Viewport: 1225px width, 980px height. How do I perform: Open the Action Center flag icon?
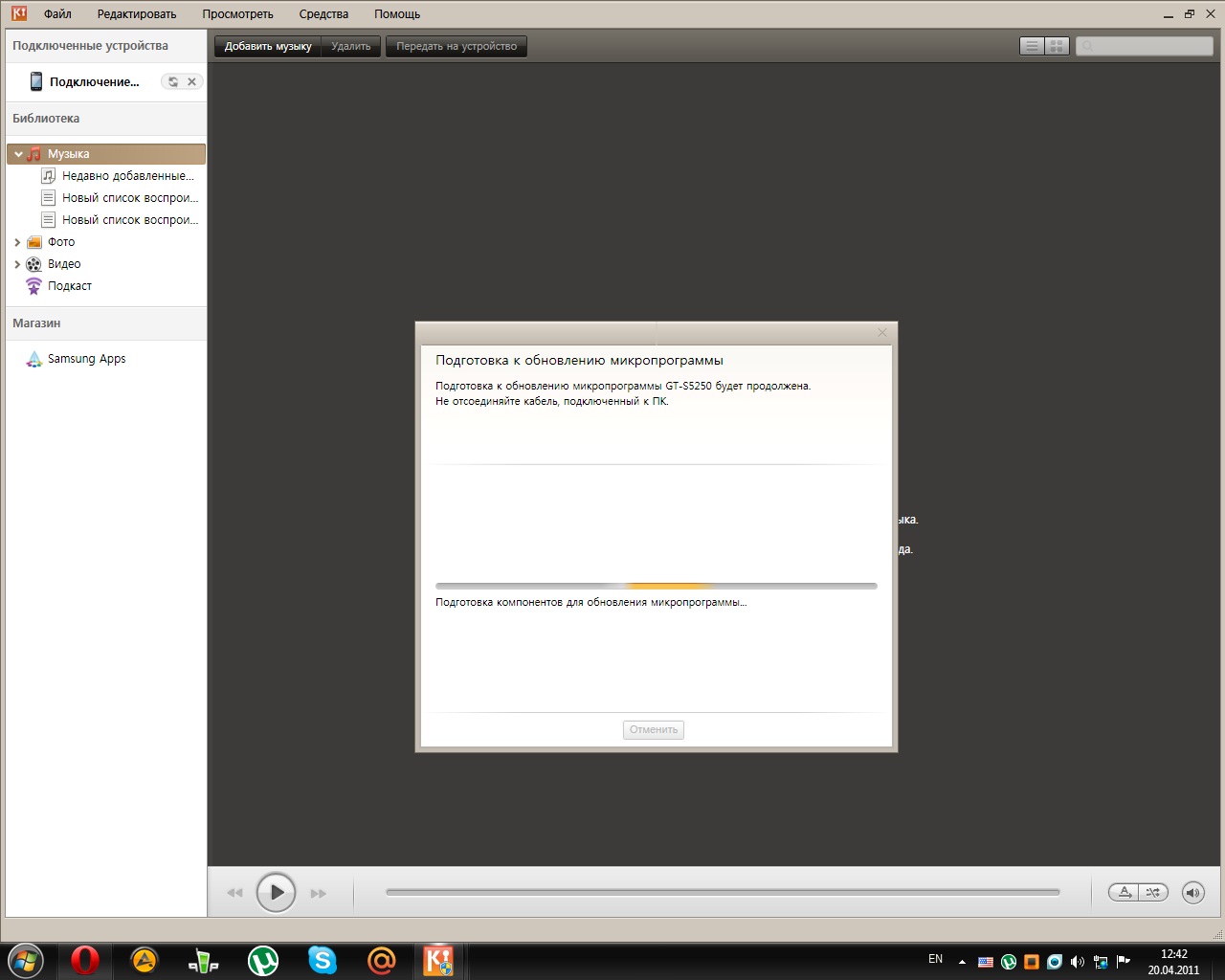click(x=1124, y=962)
